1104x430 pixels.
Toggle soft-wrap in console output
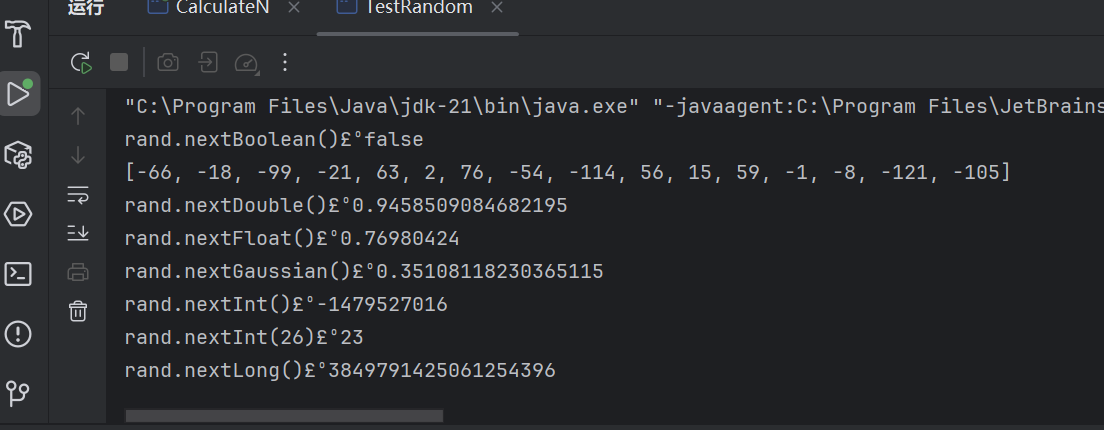pyautogui.click(x=77, y=194)
